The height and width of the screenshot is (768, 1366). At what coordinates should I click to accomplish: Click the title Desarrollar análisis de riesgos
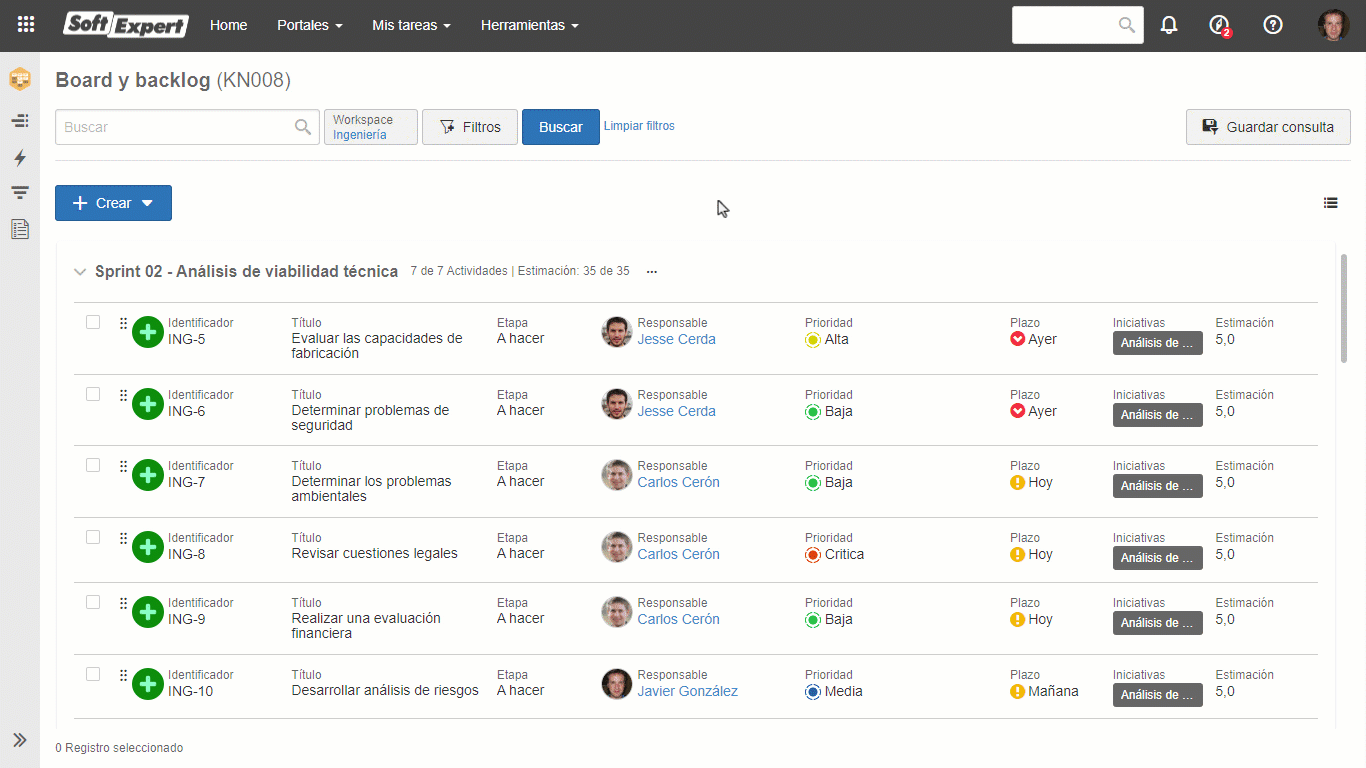click(x=385, y=691)
